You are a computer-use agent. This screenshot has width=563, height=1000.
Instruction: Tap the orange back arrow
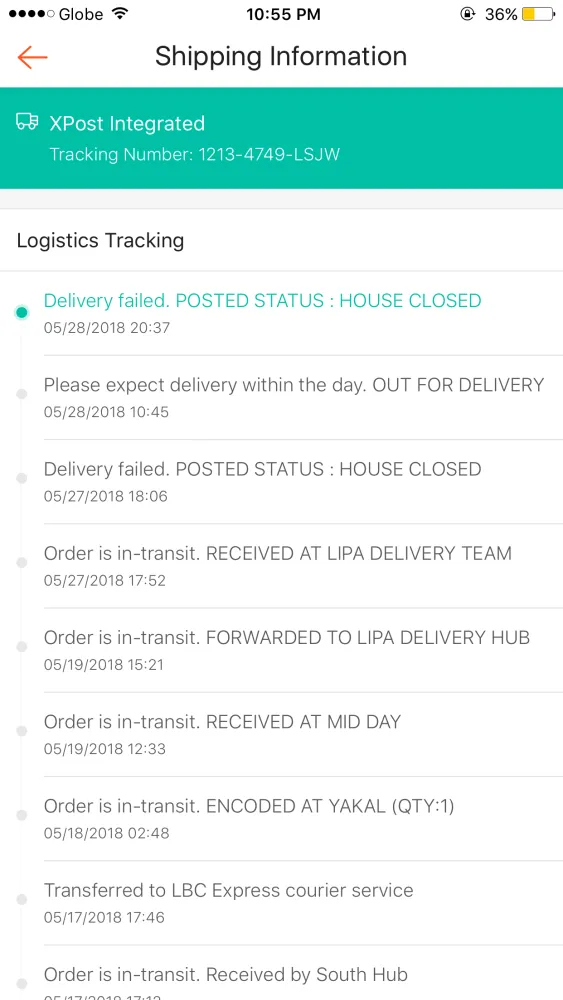point(33,57)
